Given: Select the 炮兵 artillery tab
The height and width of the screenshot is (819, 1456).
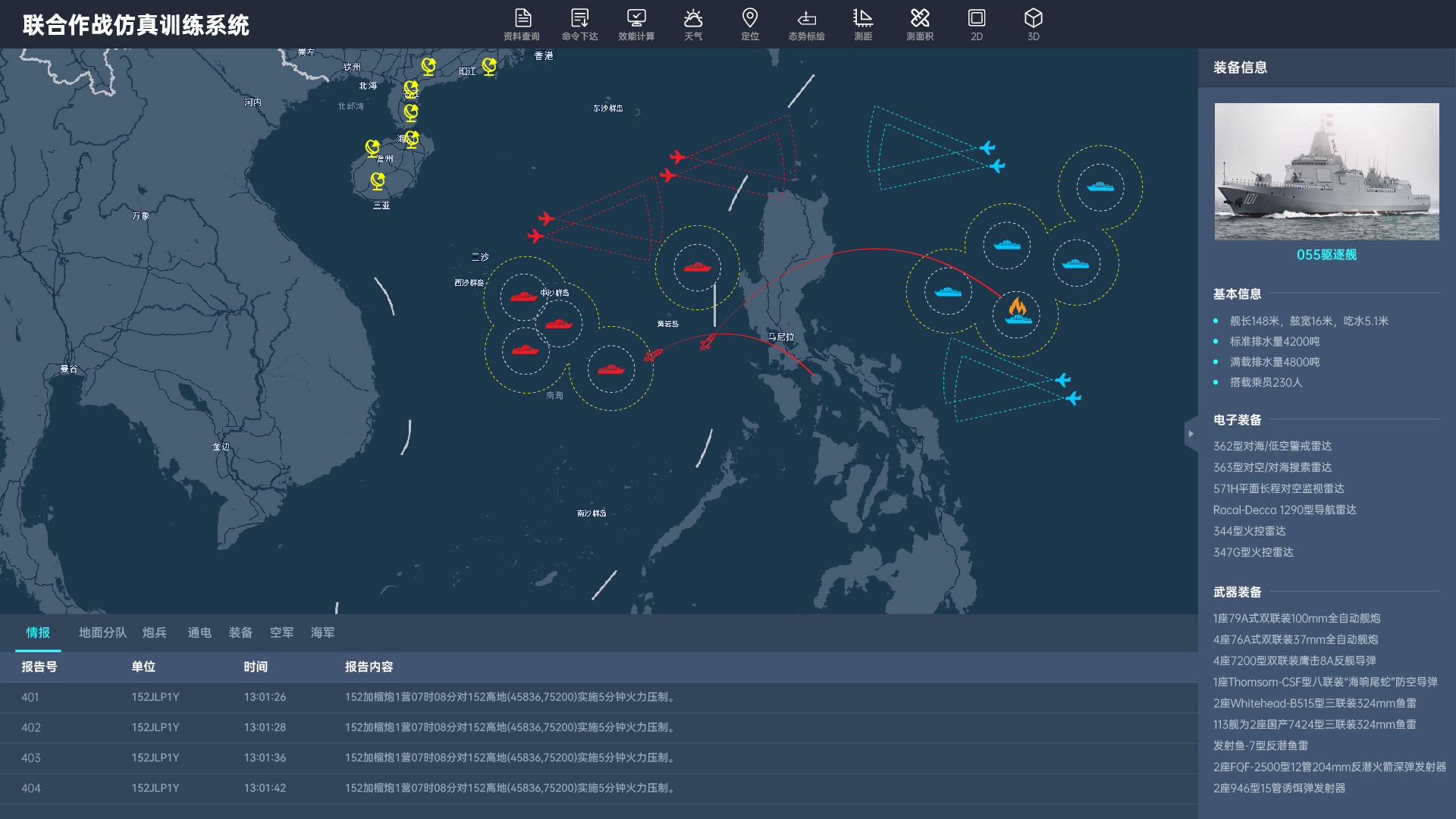Looking at the screenshot, I should (x=154, y=632).
